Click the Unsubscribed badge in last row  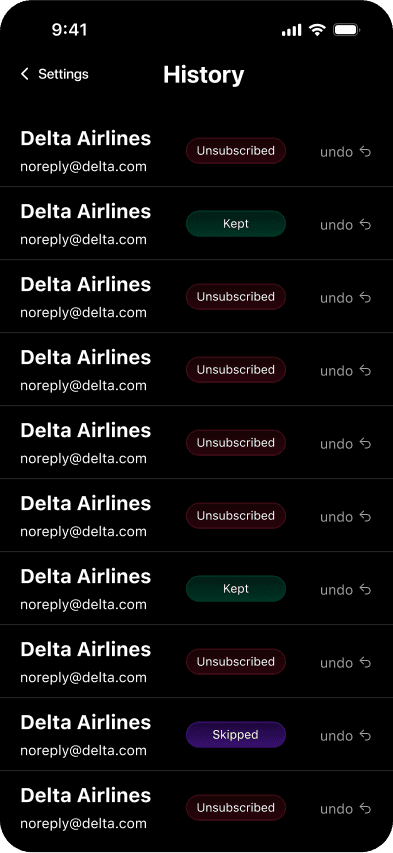tap(236, 808)
